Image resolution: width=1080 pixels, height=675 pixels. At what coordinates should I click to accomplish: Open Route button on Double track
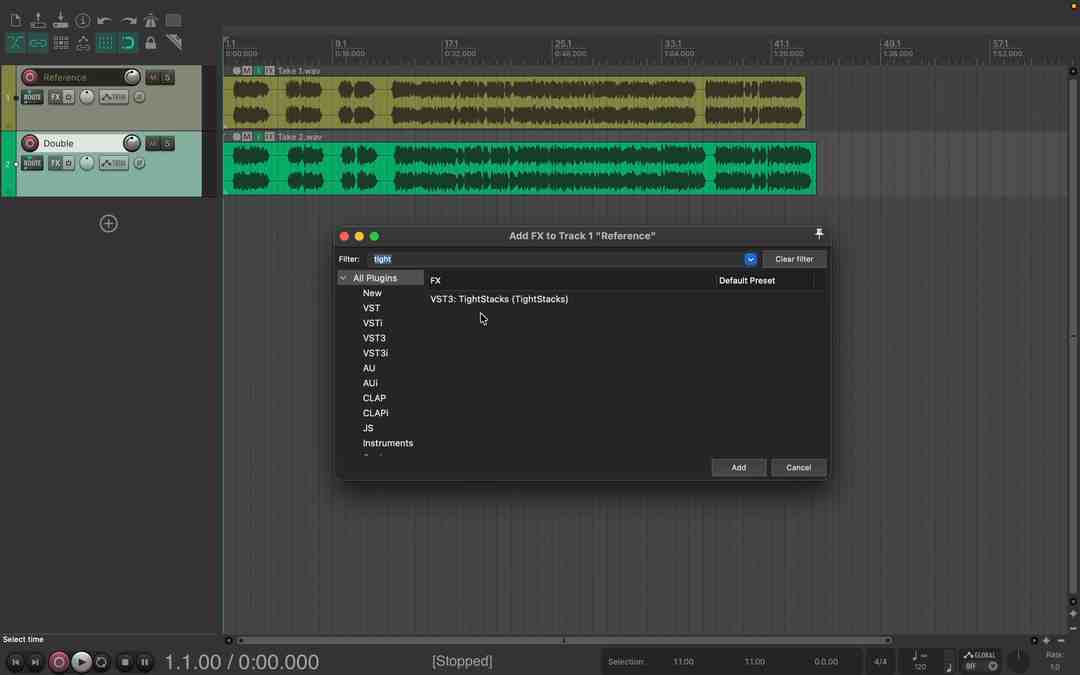[32, 163]
